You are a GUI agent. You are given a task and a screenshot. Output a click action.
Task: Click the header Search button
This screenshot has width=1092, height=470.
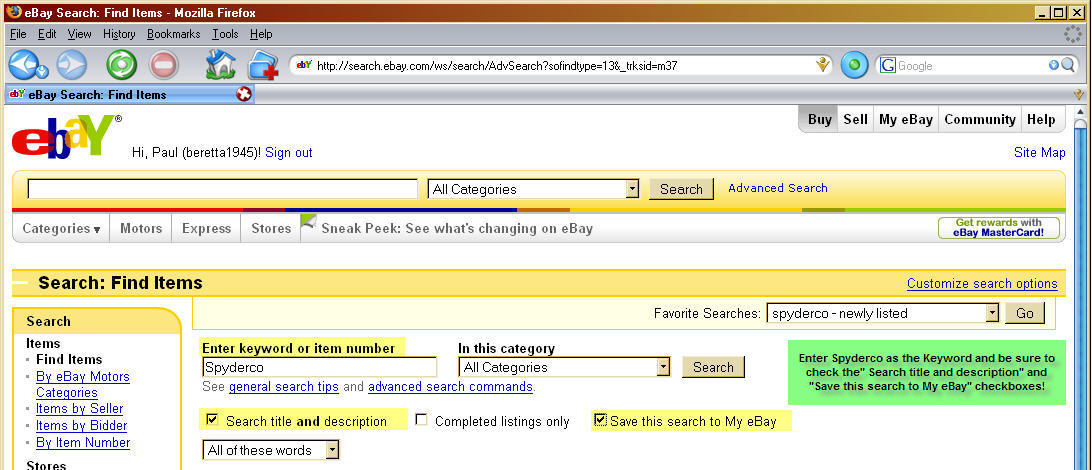tap(681, 189)
